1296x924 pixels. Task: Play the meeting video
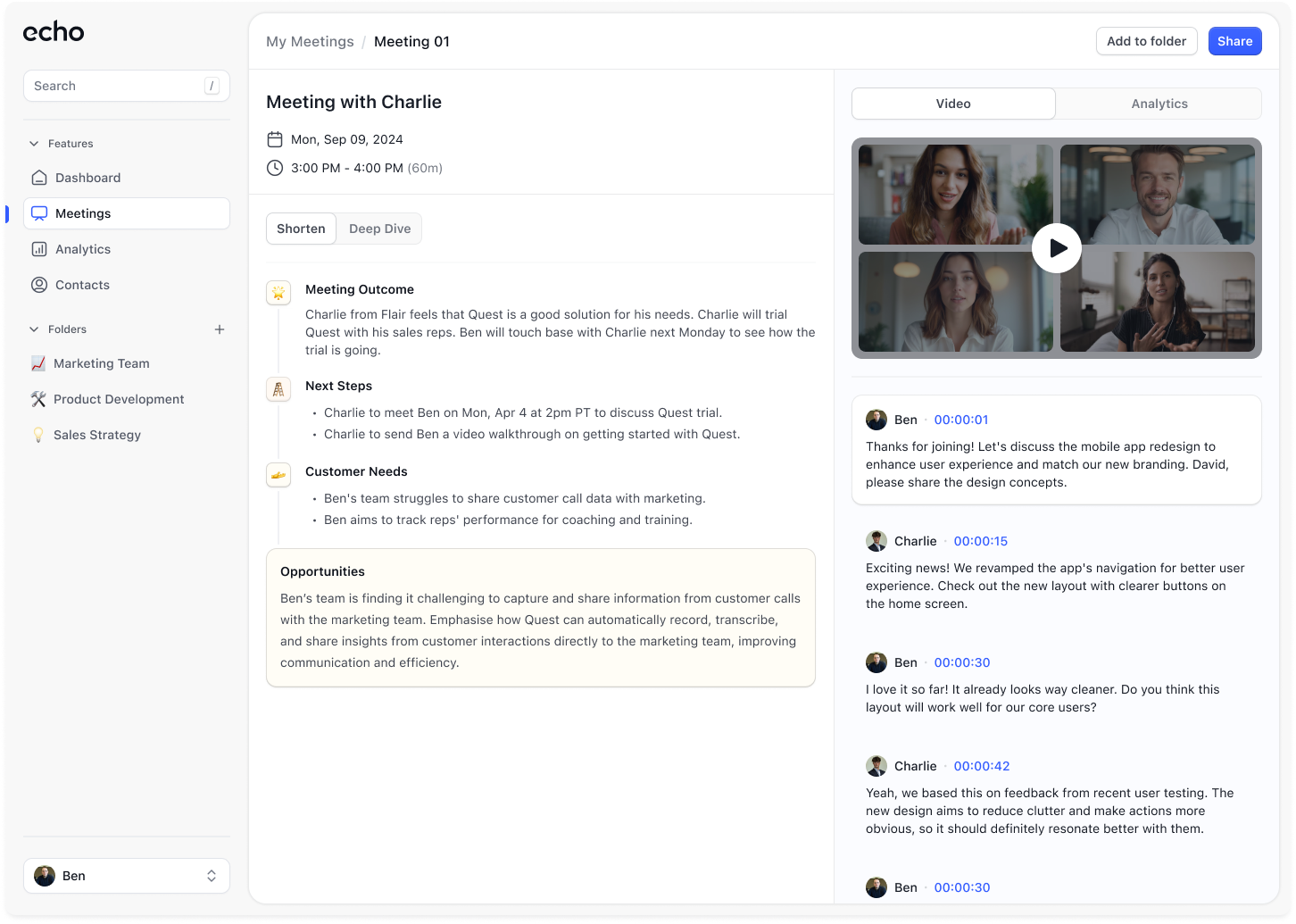pyautogui.click(x=1057, y=248)
